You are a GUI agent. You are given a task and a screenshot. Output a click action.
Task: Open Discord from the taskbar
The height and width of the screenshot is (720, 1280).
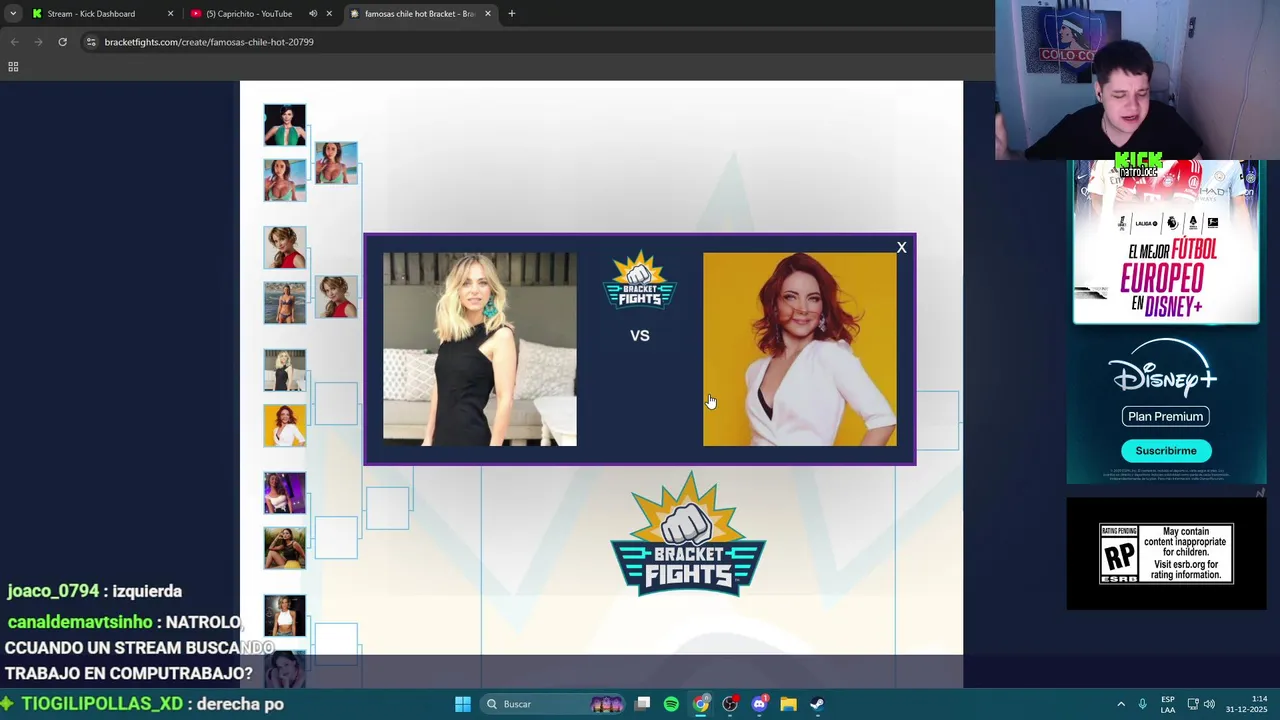click(x=759, y=704)
